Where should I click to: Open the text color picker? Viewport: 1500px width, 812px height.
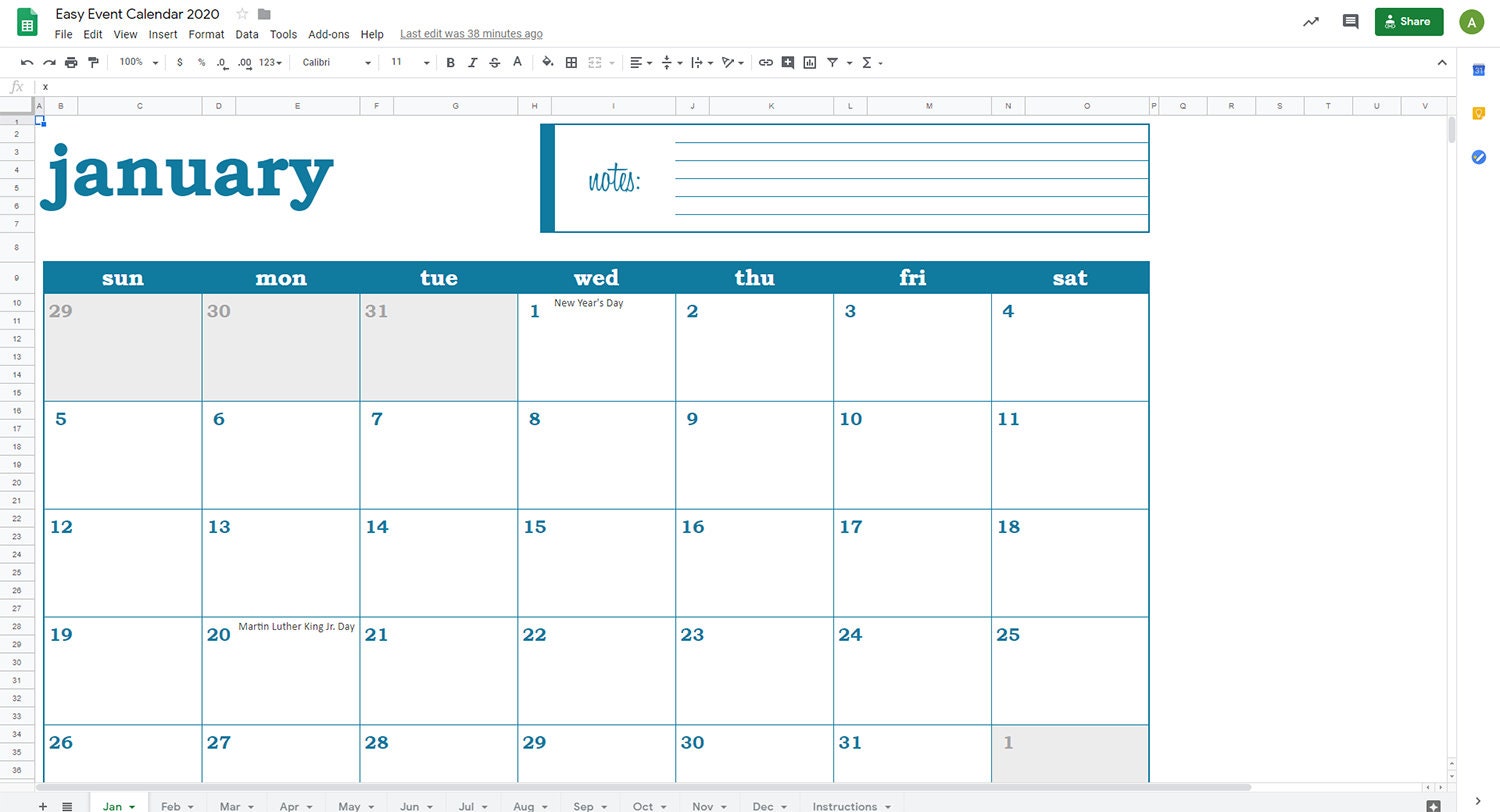(517, 62)
